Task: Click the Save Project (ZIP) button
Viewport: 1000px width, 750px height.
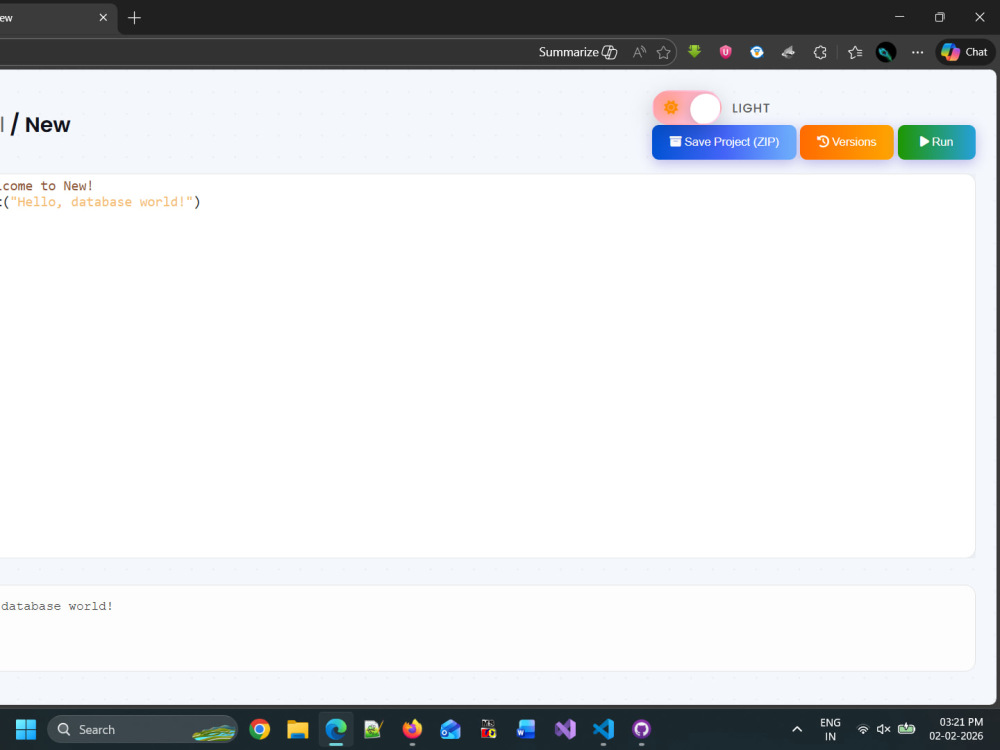Action: 724,142
